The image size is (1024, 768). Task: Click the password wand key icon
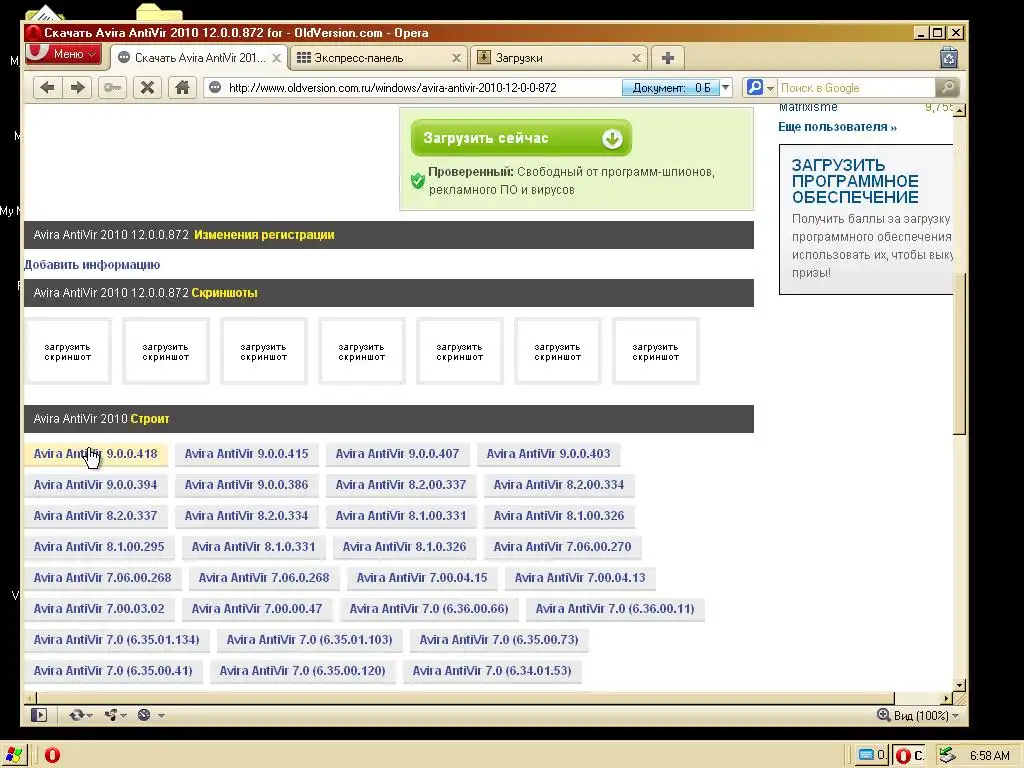(112, 88)
